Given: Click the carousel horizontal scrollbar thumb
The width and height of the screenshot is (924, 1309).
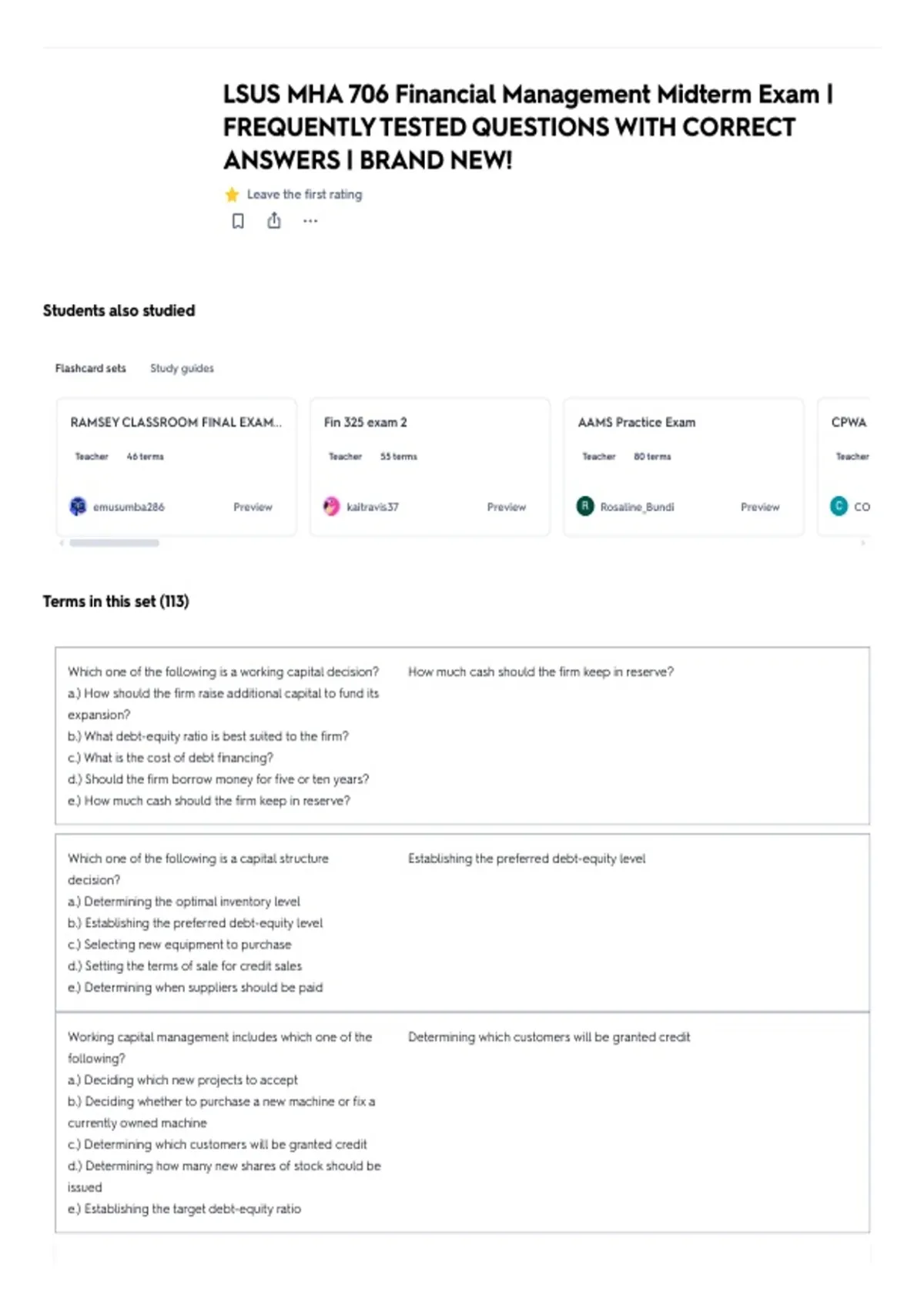Looking at the screenshot, I should (114, 543).
